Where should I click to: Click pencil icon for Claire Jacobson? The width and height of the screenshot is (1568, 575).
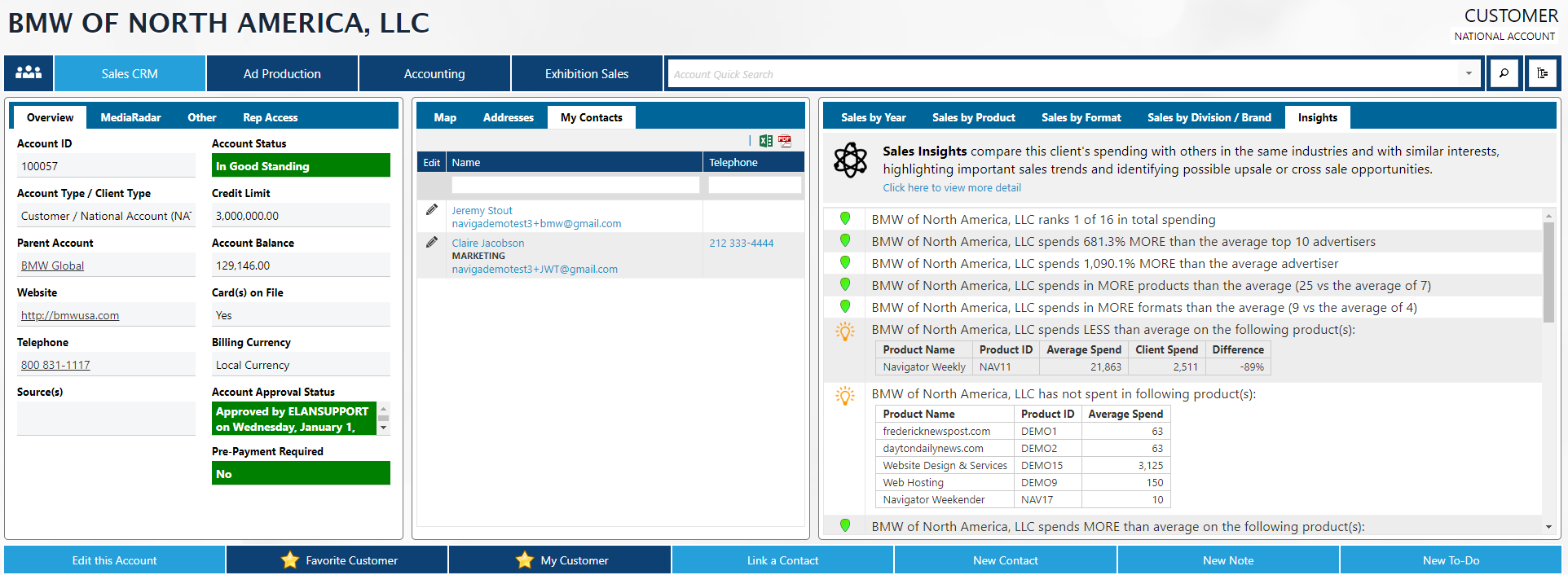tap(432, 243)
